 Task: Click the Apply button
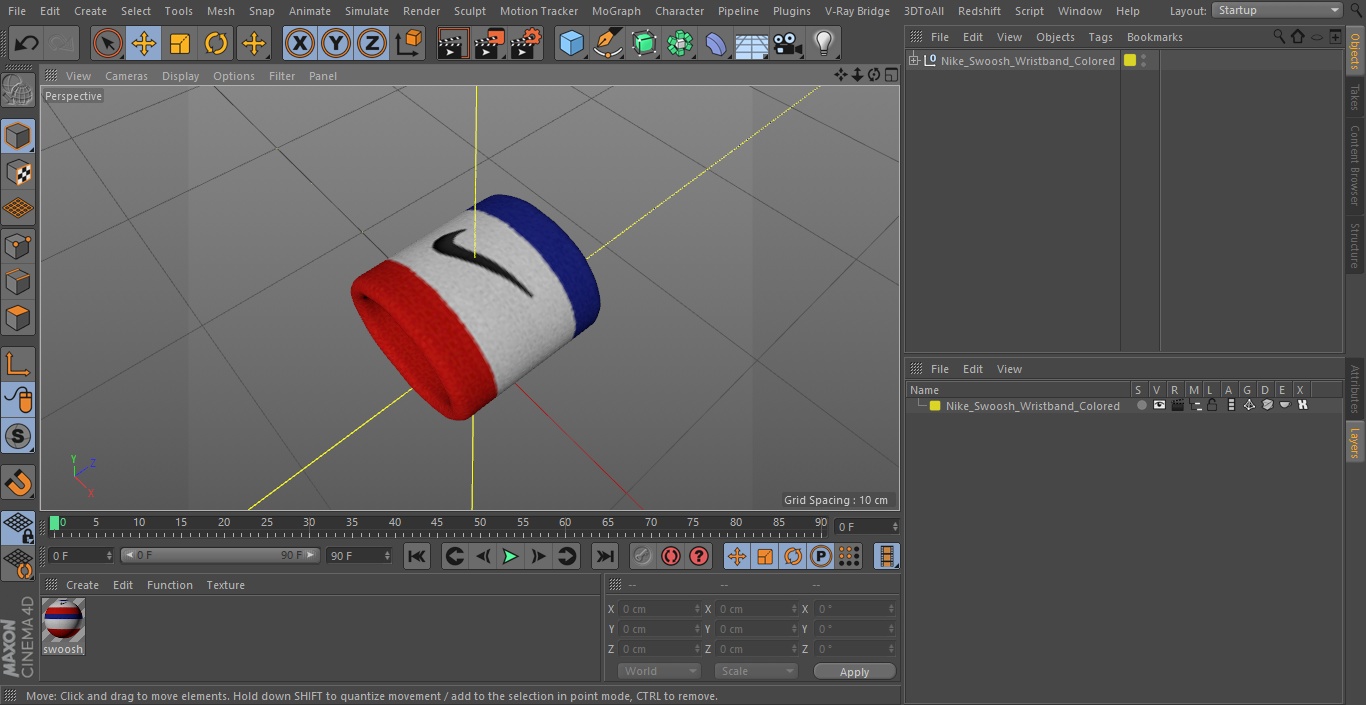(x=854, y=672)
